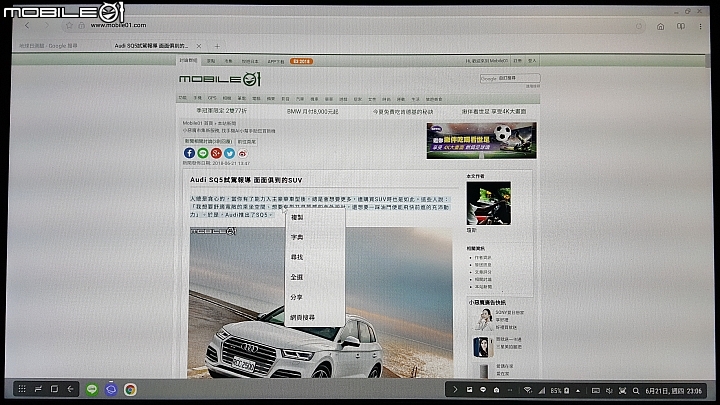Viewport: 720px width, 405px height.
Task: Open taskbar search magnifier
Action: 636,391
